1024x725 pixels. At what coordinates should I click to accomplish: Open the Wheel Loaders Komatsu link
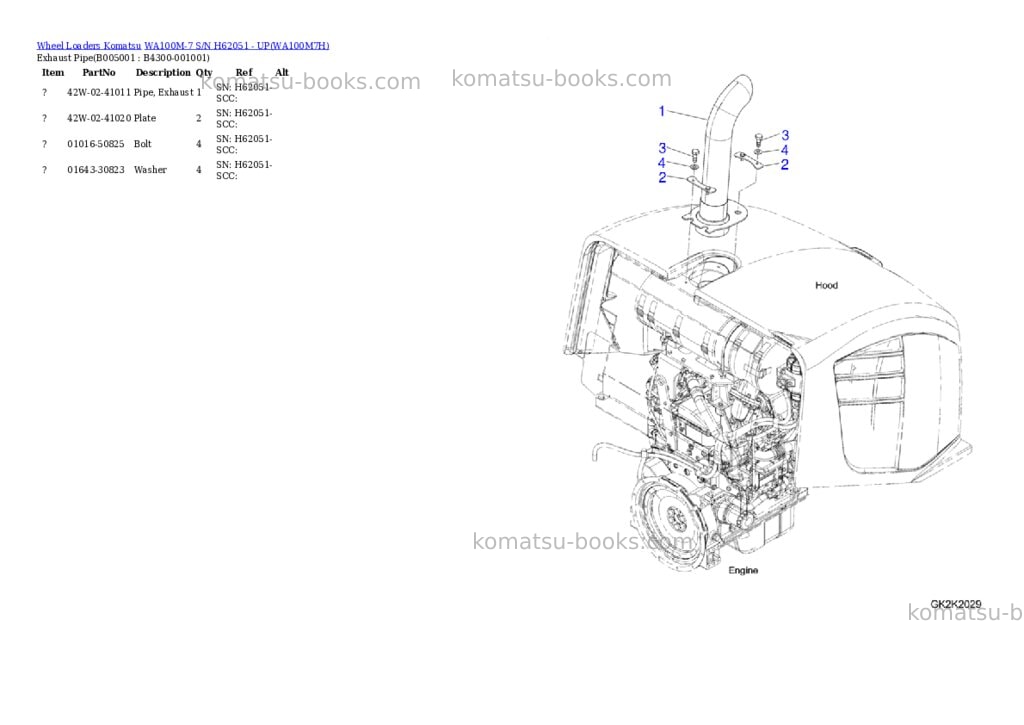88,46
